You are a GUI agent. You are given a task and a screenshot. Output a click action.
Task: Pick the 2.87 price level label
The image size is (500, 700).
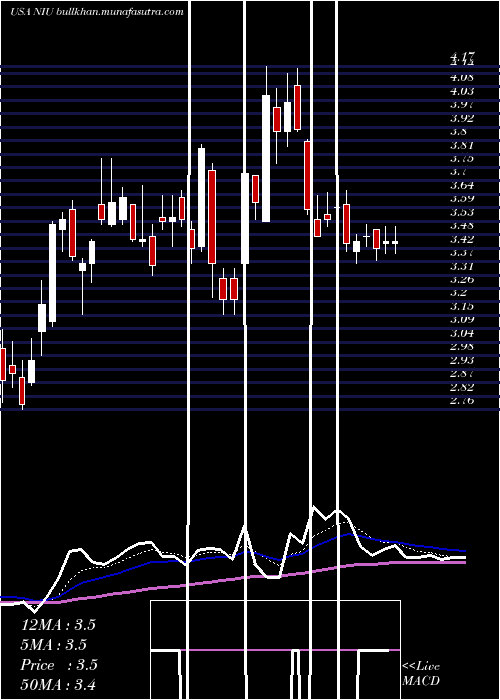click(x=462, y=373)
